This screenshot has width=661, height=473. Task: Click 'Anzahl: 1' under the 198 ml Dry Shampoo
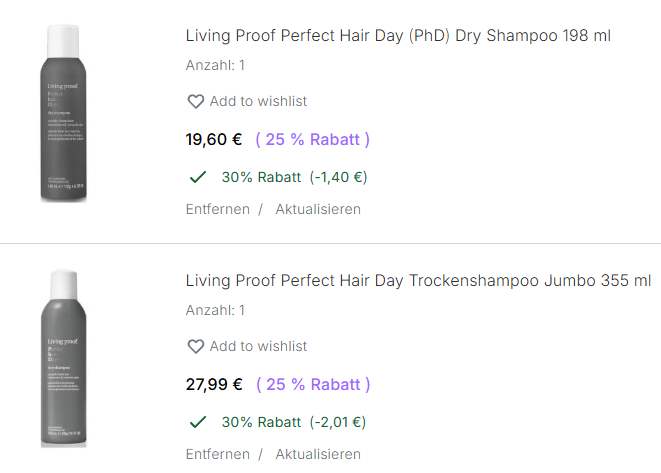(x=215, y=66)
